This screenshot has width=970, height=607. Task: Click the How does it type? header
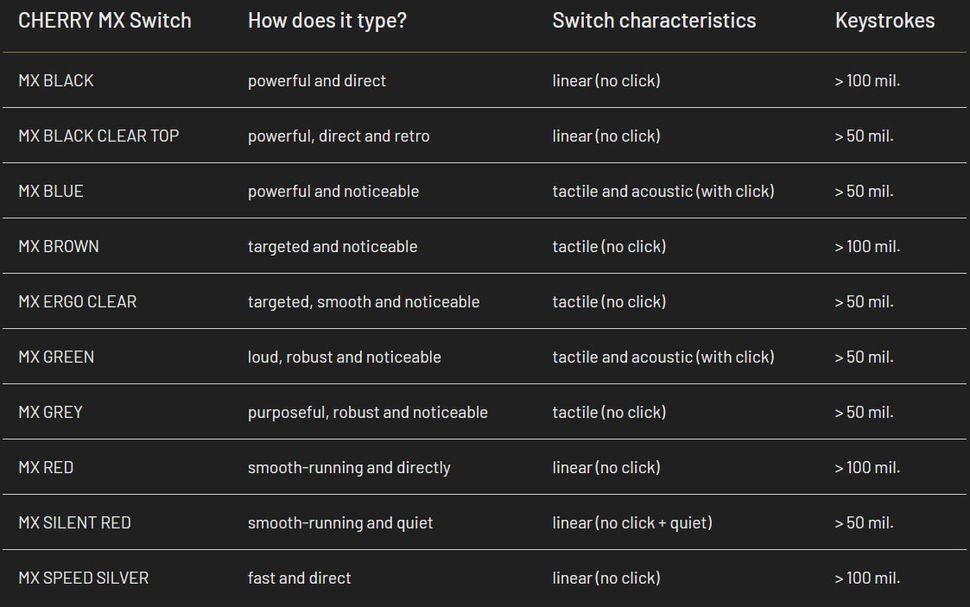pyautogui.click(x=327, y=20)
